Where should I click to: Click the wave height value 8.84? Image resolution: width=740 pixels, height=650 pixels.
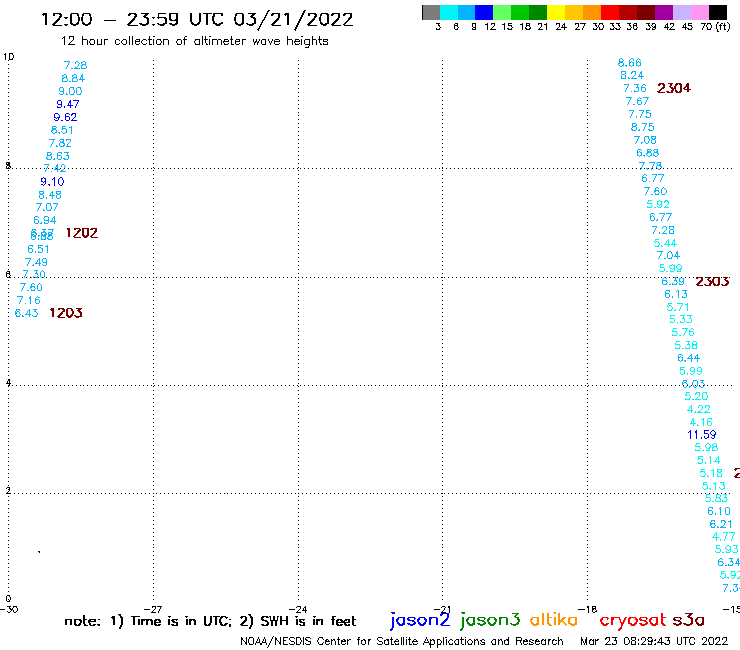click(x=73, y=78)
